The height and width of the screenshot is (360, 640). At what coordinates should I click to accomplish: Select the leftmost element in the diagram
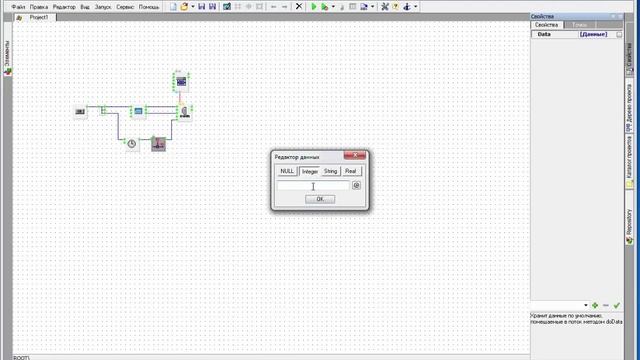point(80,111)
